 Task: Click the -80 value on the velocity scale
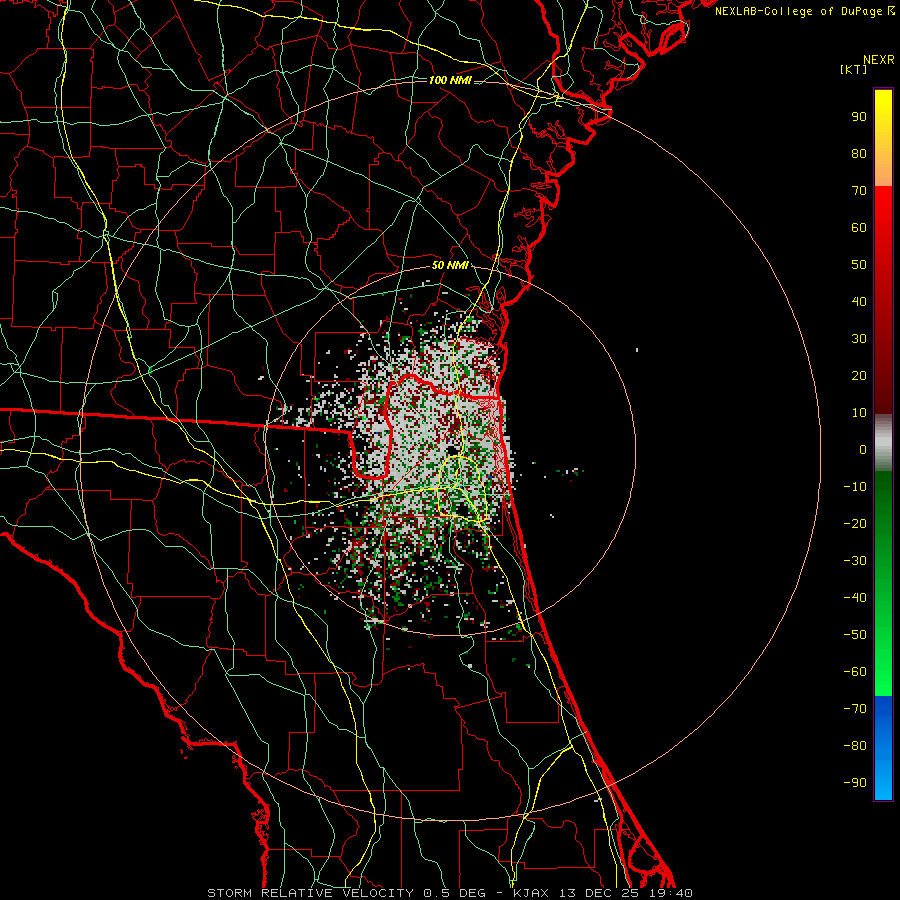point(855,746)
